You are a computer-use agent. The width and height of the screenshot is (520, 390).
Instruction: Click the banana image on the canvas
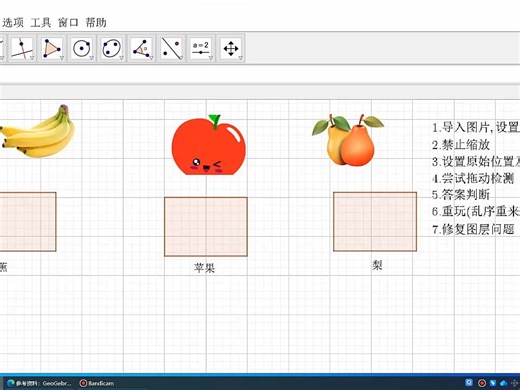[x=37, y=132]
